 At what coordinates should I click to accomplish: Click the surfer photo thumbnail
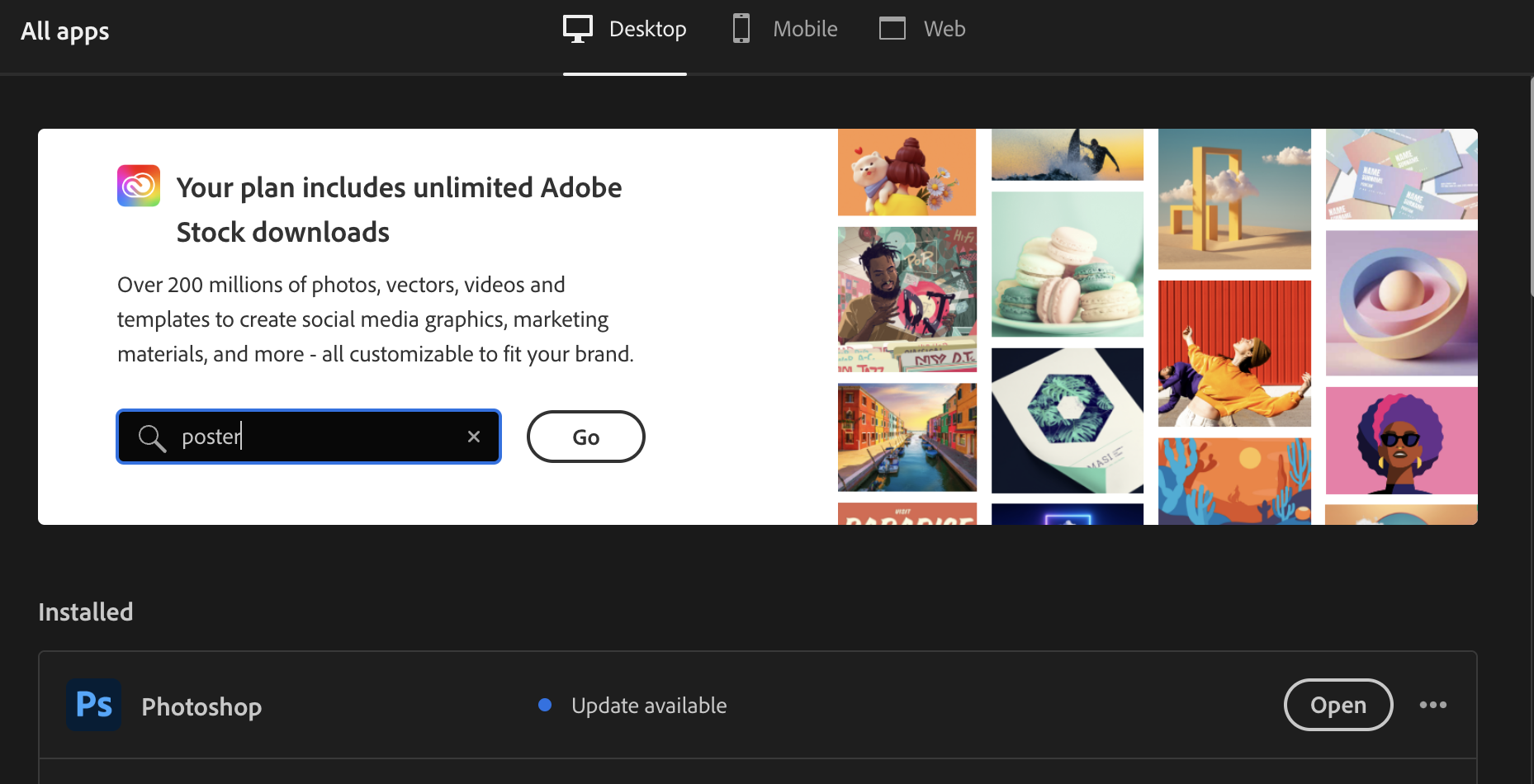point(1067,154)
